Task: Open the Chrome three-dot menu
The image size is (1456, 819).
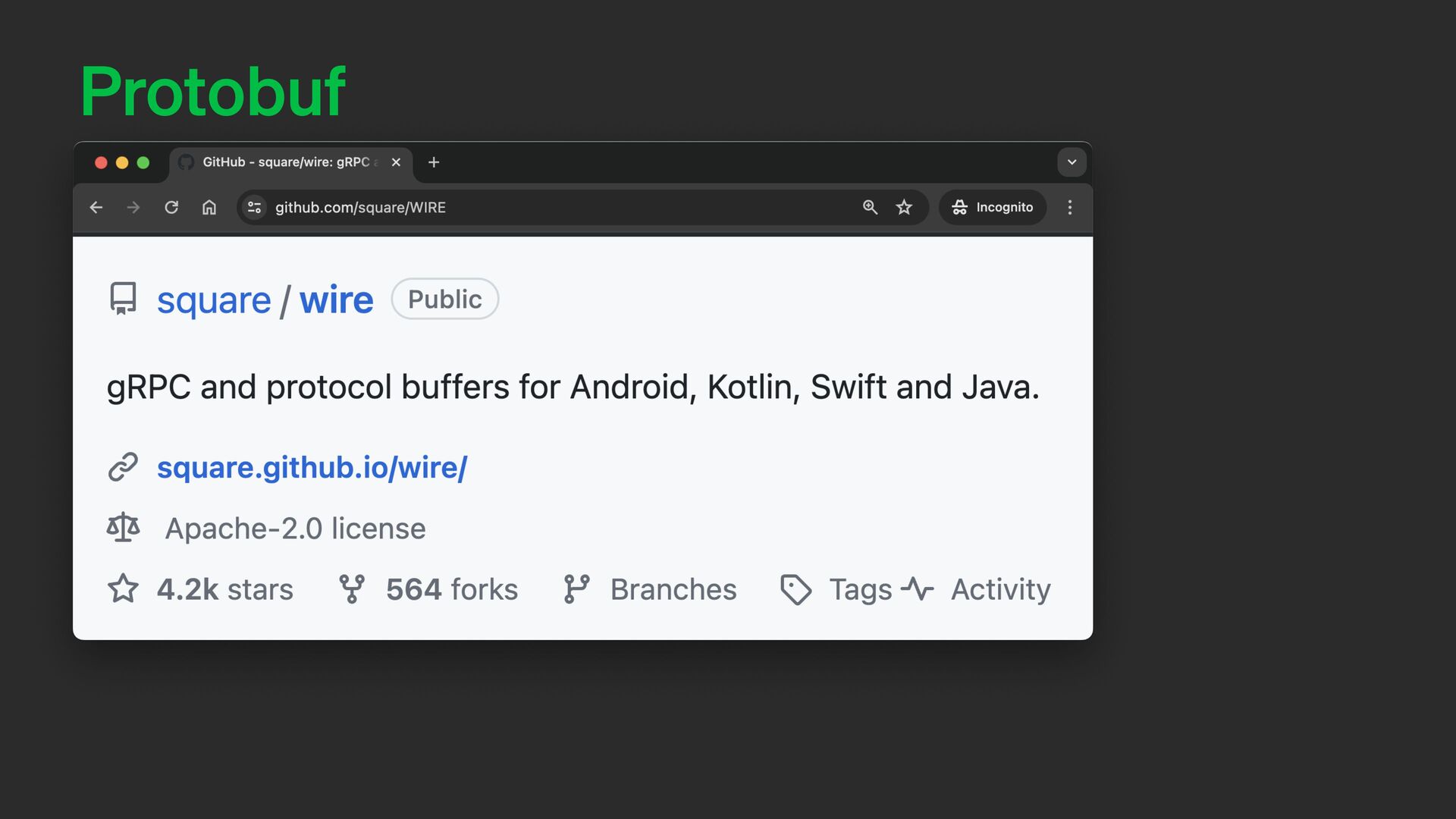Action: [1070, 207]
